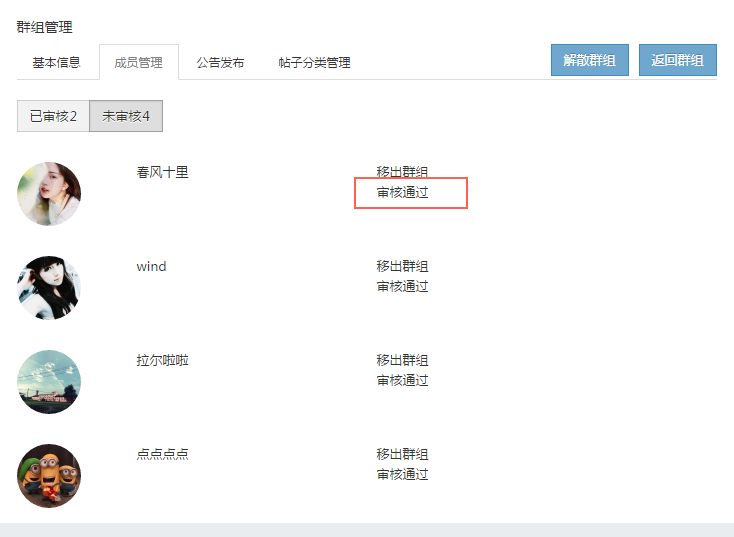Approve 点点点点 via 审核通过
Screen dimensions: 734x537
pos(402,474)
